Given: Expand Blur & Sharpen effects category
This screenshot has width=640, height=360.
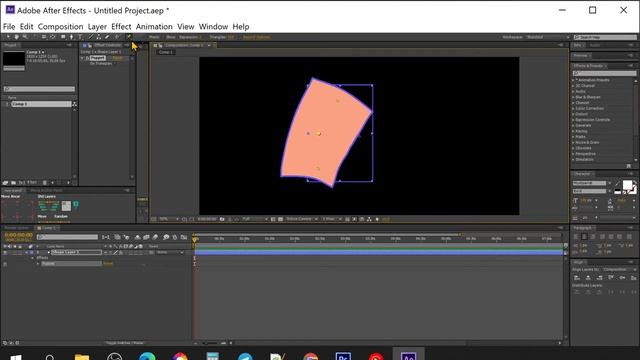Looking at the screenshot, I should tap(573, 97).
